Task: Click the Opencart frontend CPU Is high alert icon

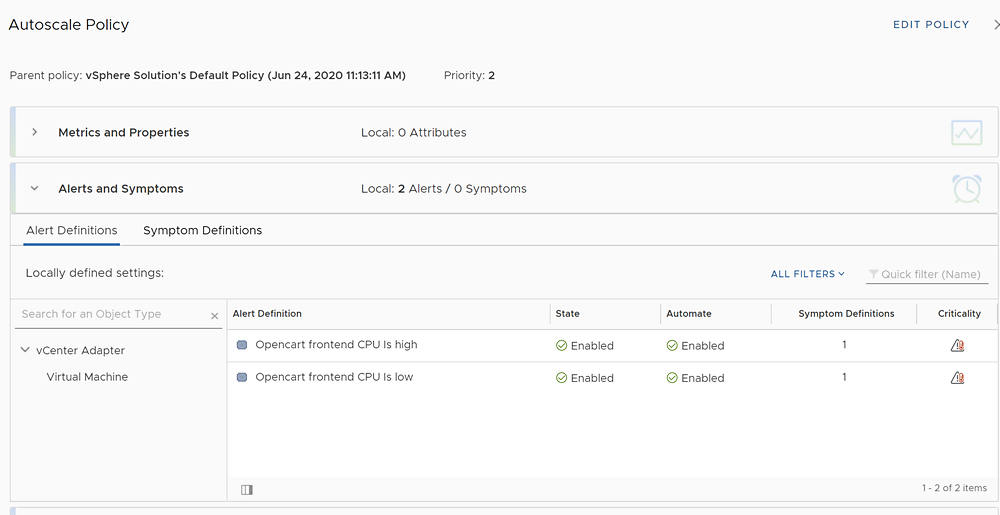Action: click(x=242, y=345)
